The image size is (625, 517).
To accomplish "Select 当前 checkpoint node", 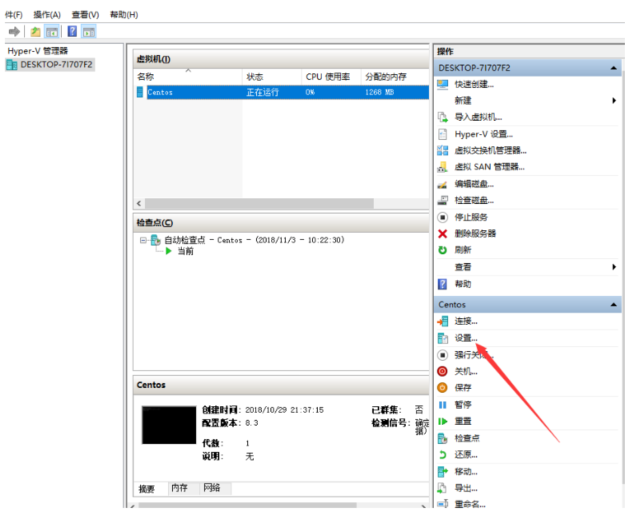I will [x=185, y=251].
